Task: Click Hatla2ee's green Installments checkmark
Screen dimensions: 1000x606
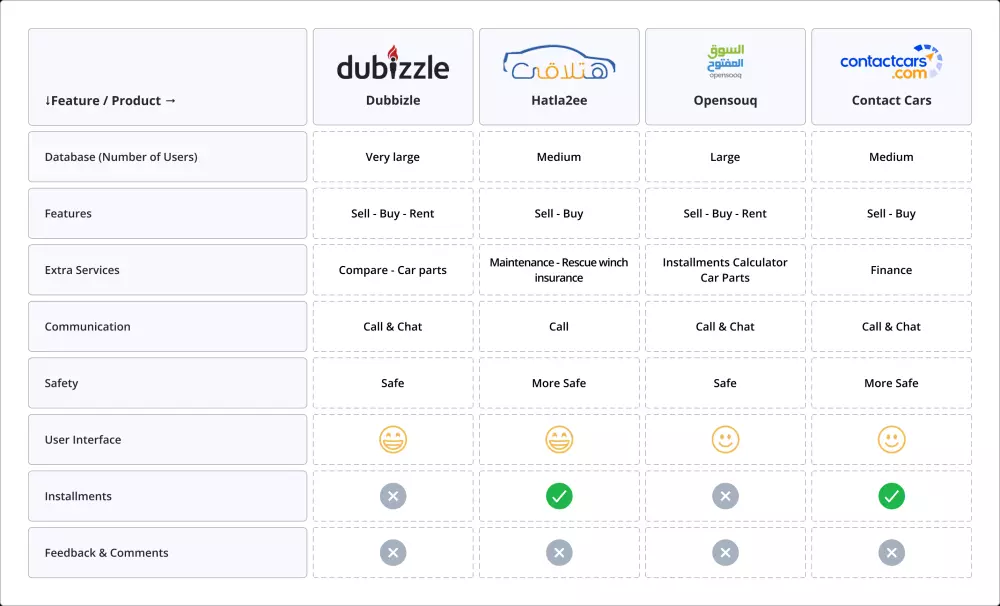Action: (x=559, y=496)
